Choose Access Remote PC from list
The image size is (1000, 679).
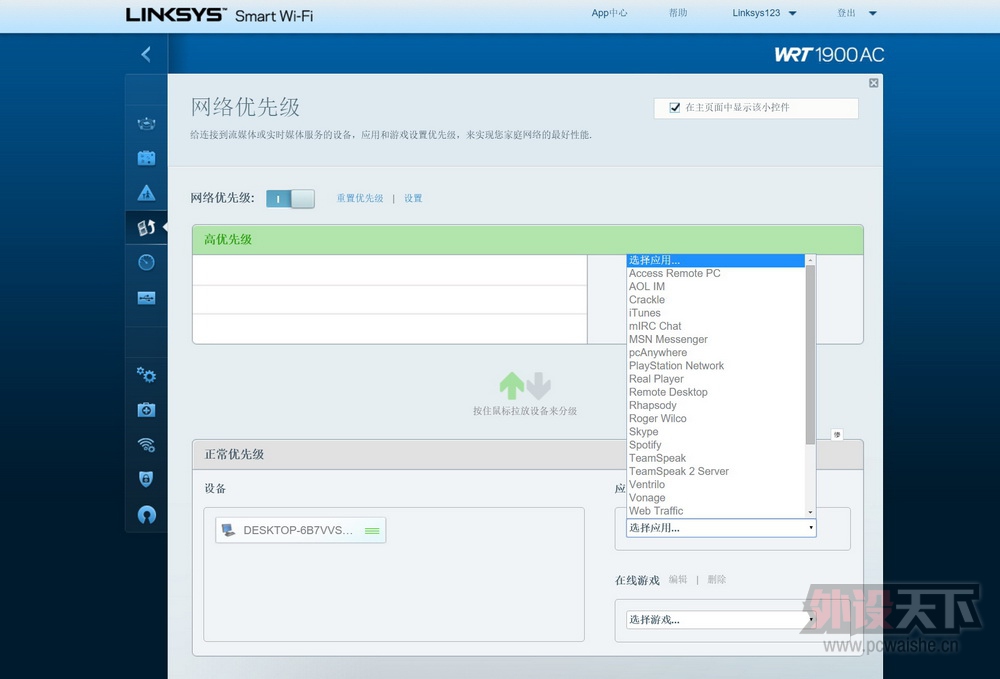tap(716, 274)
